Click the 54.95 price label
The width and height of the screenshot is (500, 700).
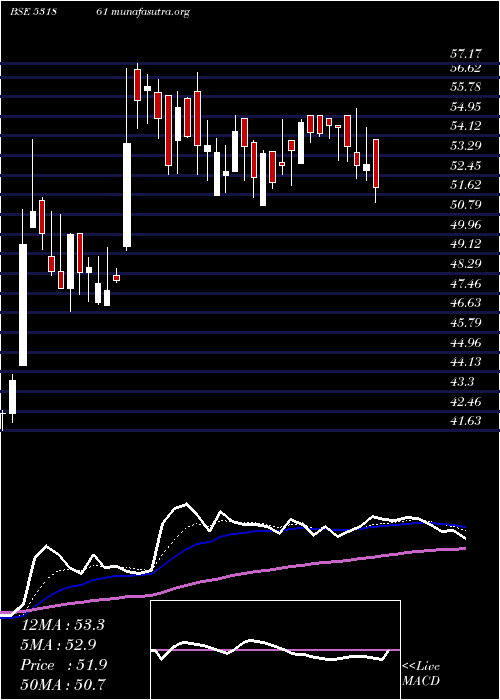[x=466, y=106]
